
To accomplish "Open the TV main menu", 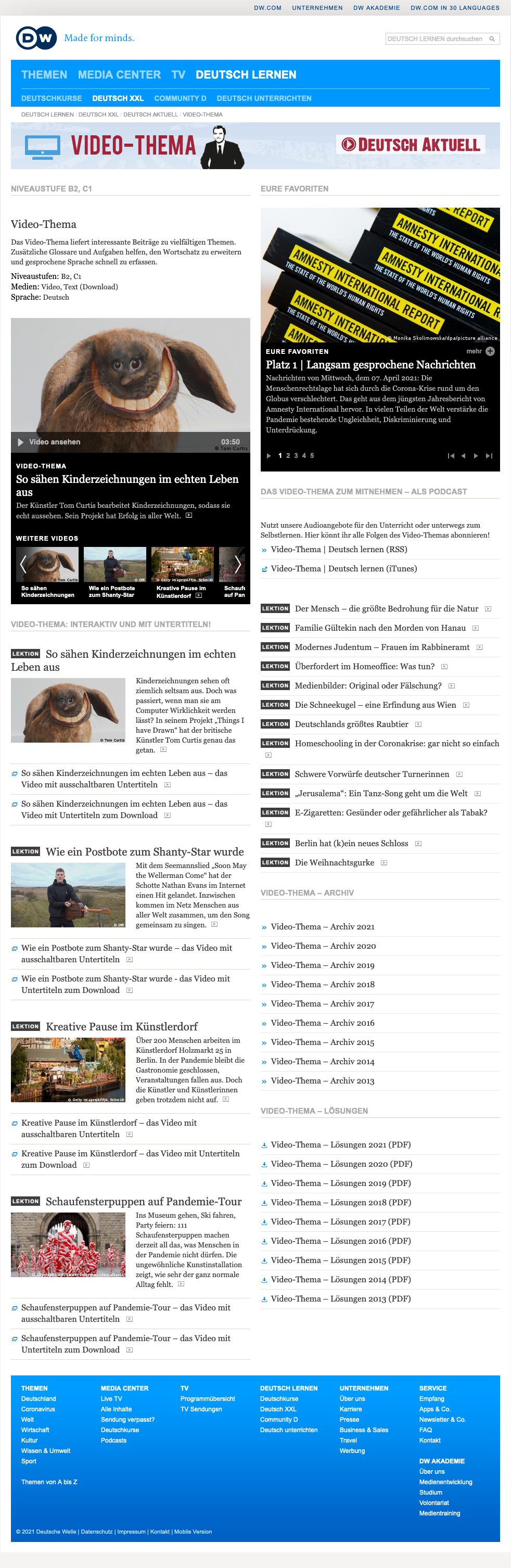I will [x=178, y=74].
